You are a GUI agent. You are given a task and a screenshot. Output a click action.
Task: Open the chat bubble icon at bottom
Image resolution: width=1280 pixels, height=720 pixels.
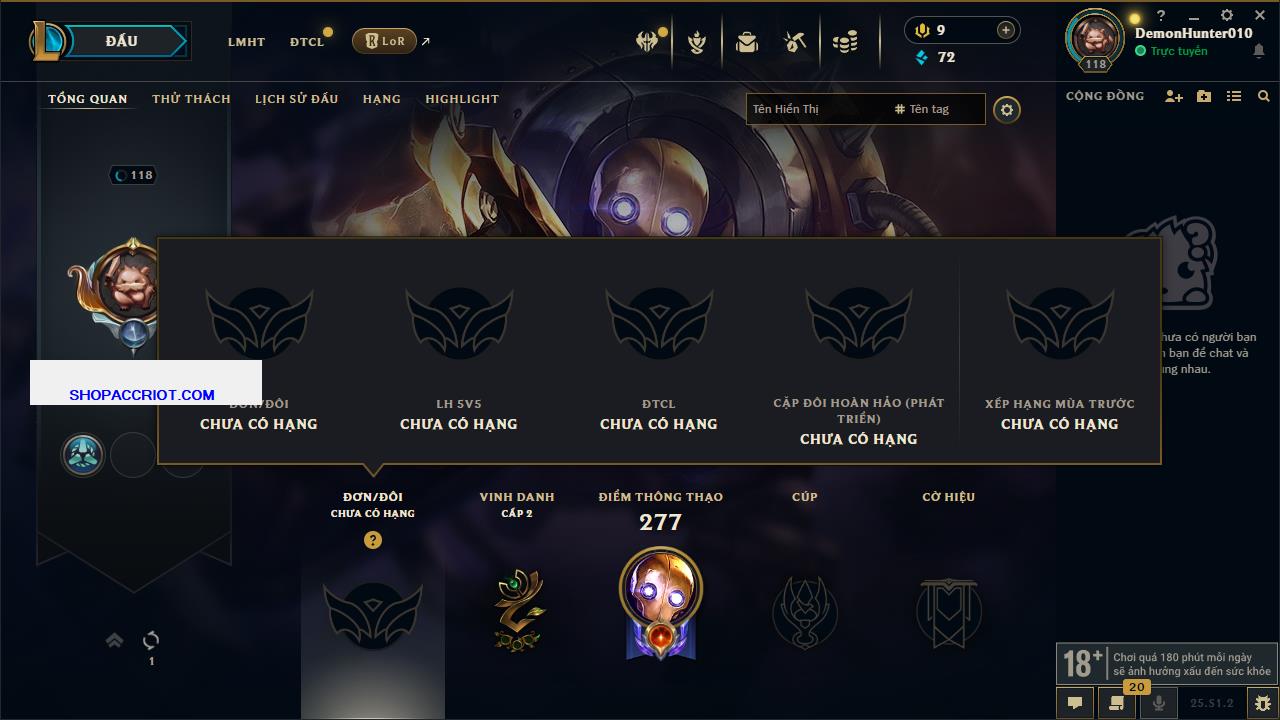click(x=1075, y=703)
